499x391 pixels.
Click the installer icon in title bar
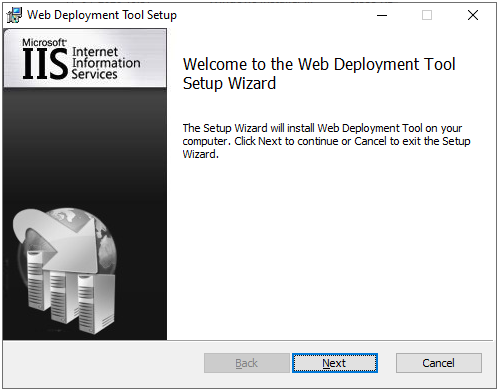14,15
